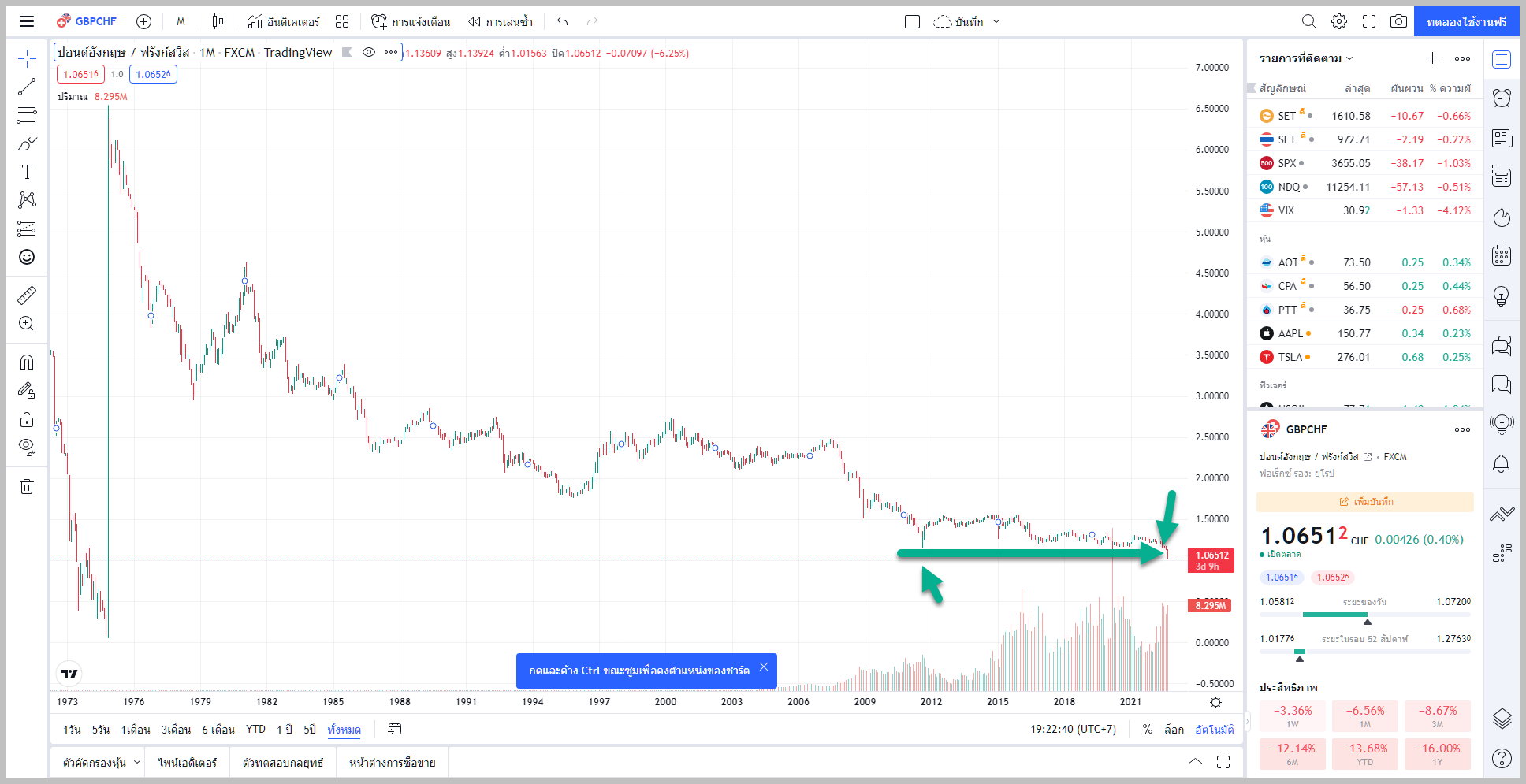
Task: Open the watchlist name dropdown
Action: 1306,58
